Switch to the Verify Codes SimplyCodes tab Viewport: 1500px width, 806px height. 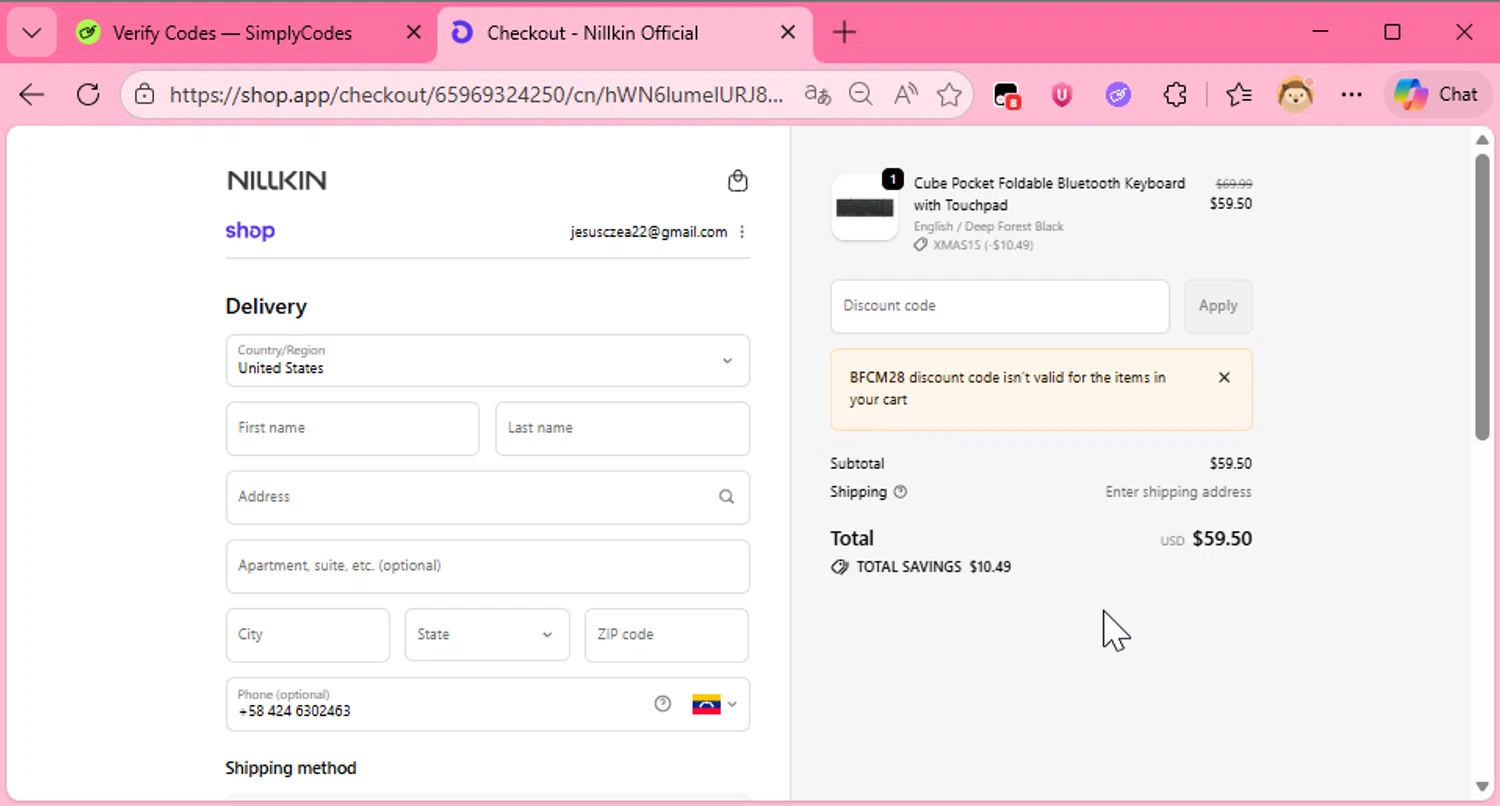point(232,33)
